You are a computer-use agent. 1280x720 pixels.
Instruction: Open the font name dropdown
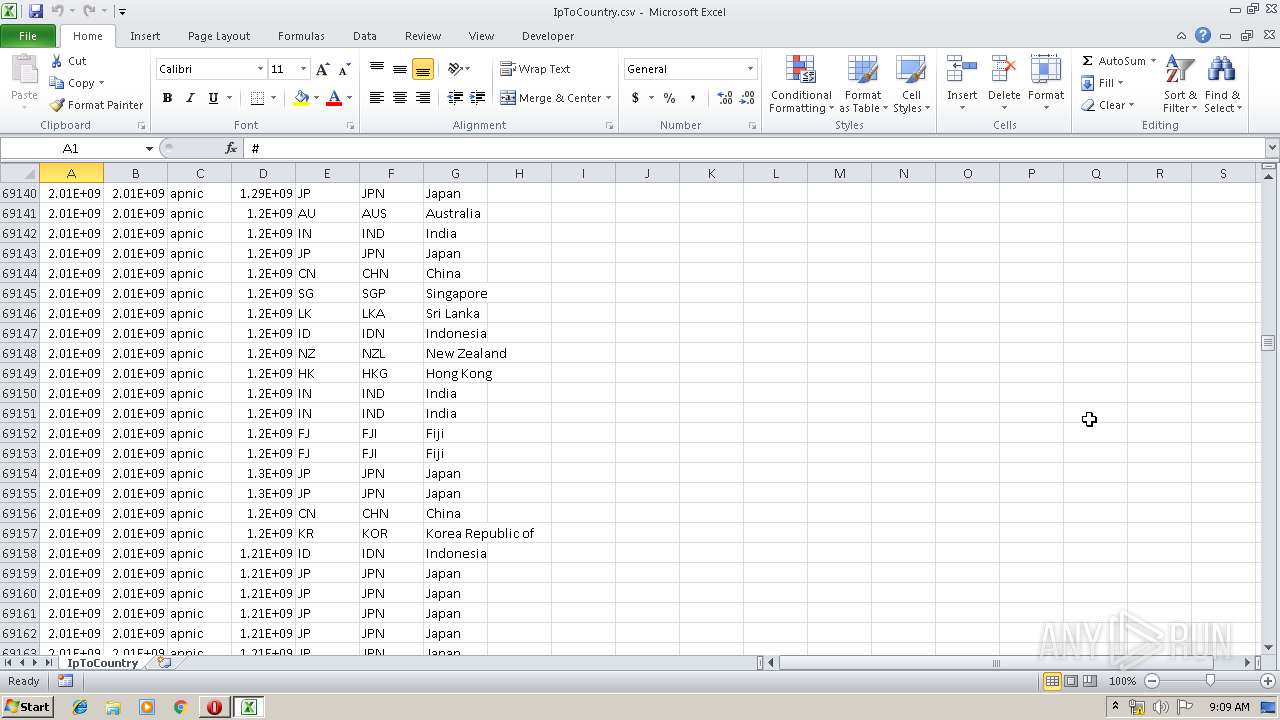point(261,69)
